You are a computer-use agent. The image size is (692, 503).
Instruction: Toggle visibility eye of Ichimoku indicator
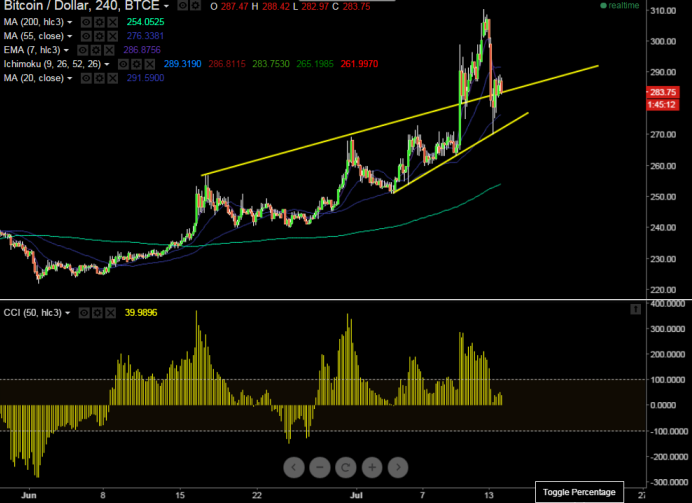[x=123, y=64]
